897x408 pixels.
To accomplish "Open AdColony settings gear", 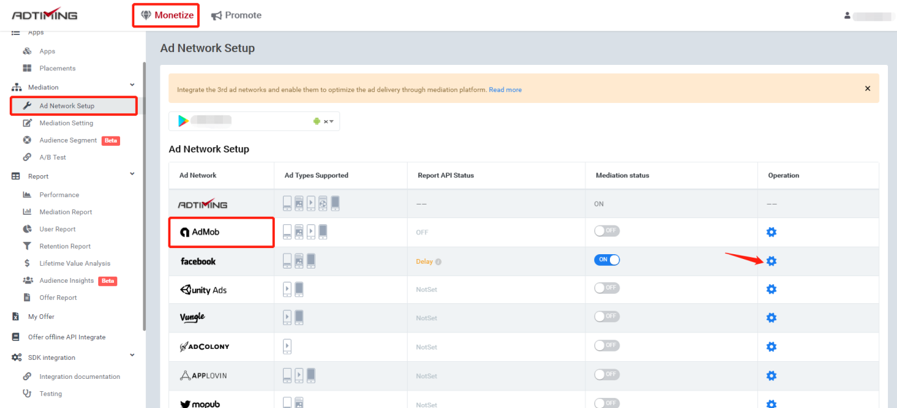I will tap(771, 347).
